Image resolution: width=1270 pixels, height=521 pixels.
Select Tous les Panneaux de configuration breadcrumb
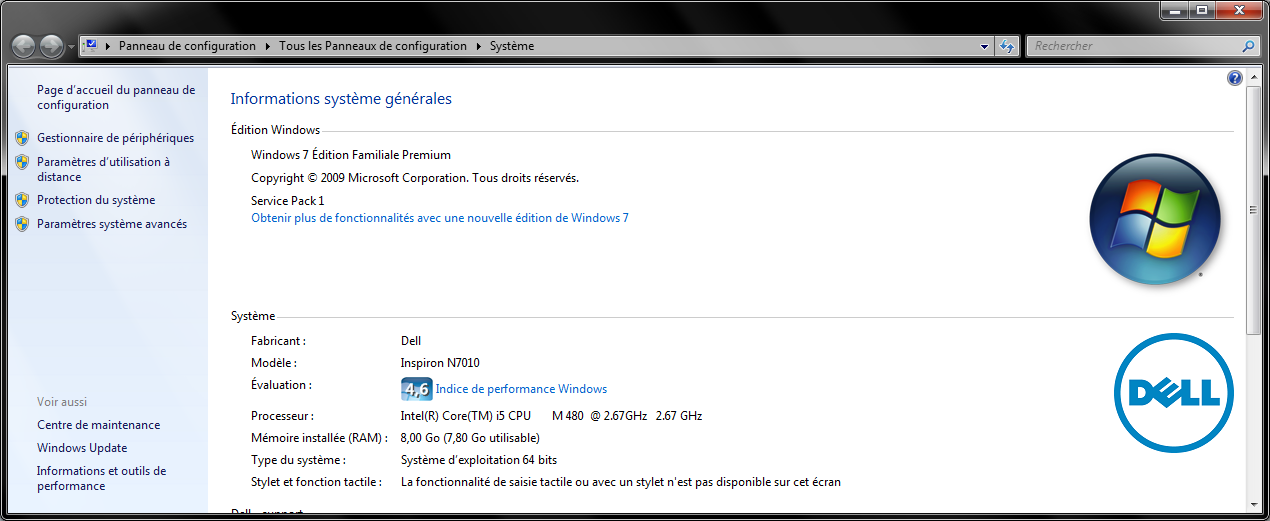coord(373,46)
